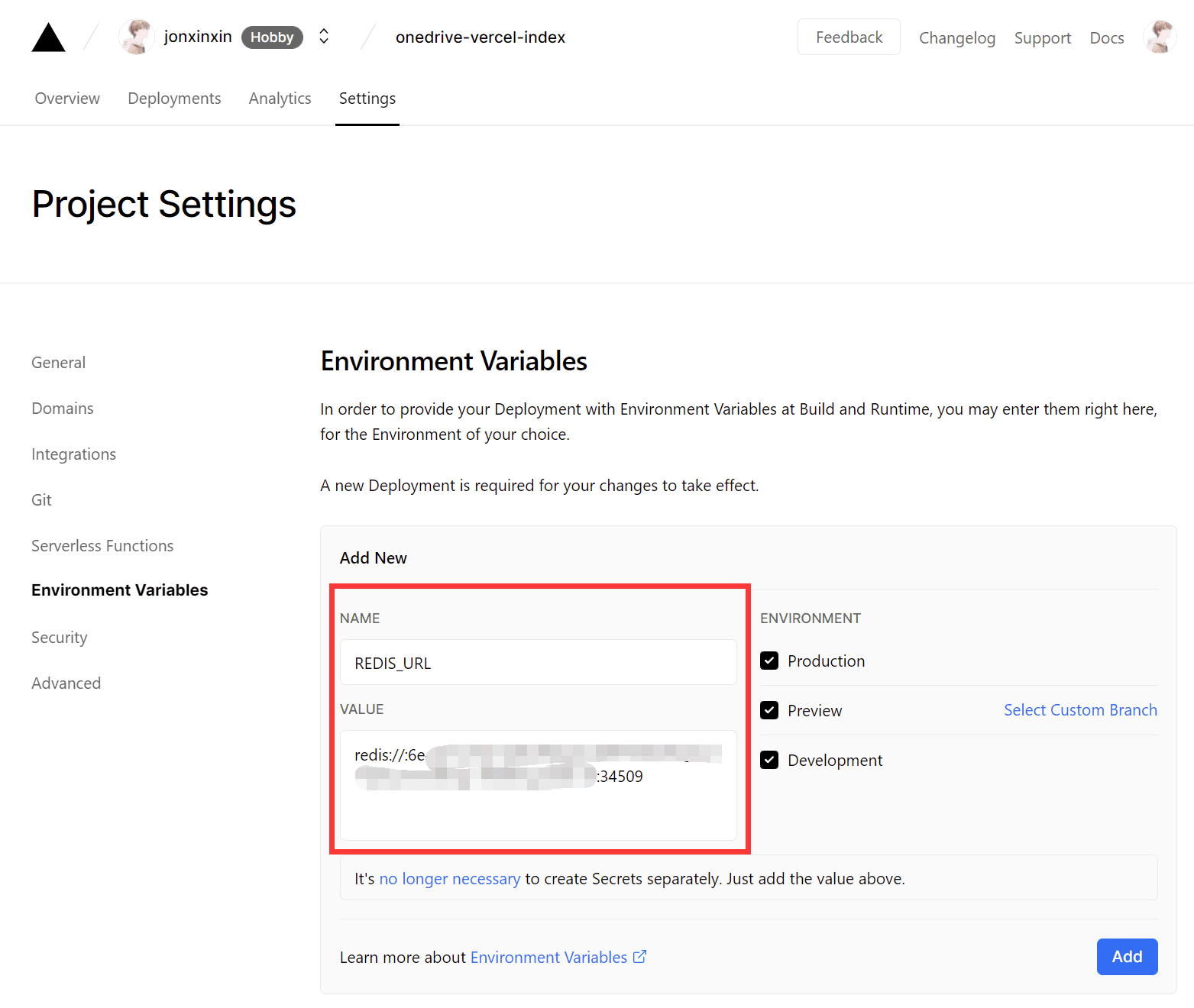Open the Support link
Screen dimensions: 1194x1008
1043,38
